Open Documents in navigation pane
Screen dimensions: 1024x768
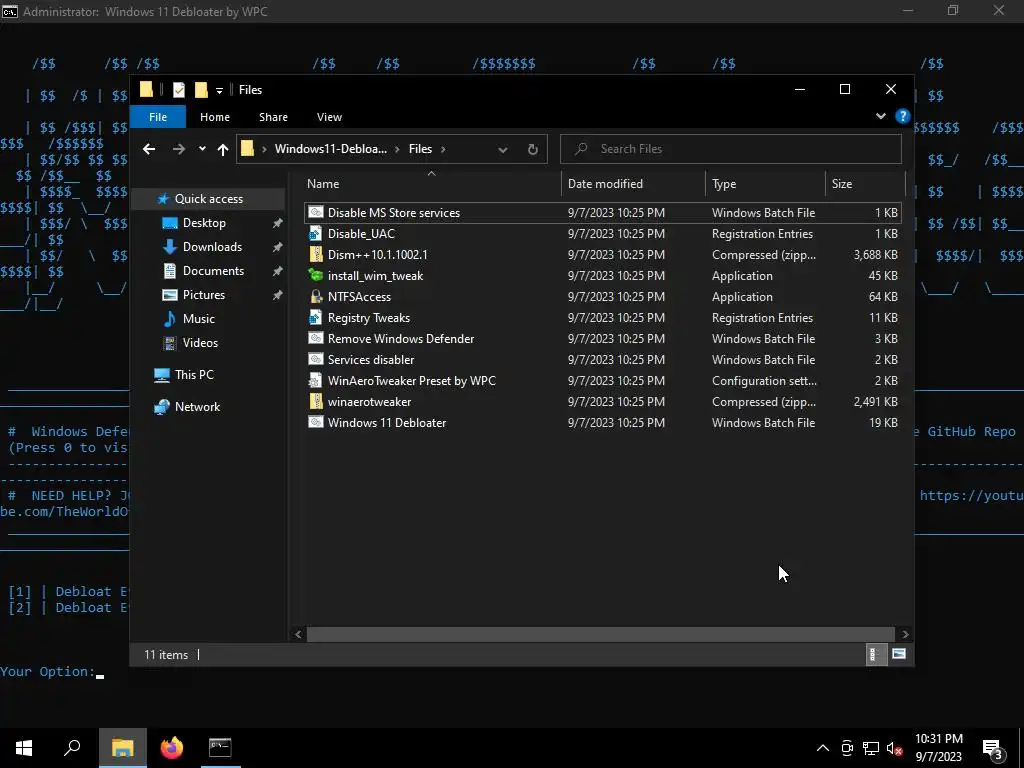[213, 270]
